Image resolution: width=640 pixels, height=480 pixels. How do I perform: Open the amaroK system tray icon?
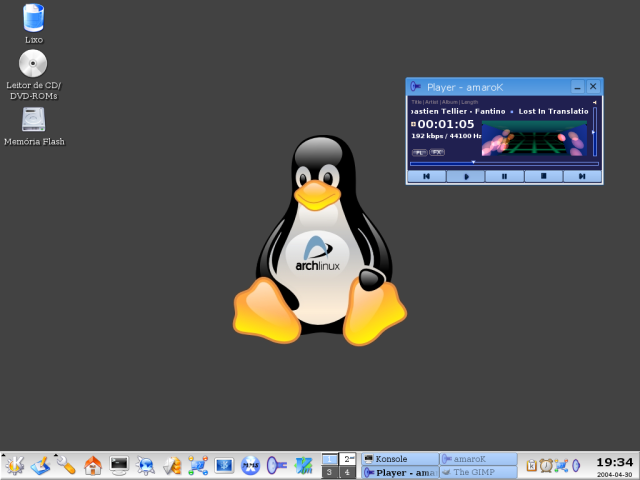pos(576,465)
